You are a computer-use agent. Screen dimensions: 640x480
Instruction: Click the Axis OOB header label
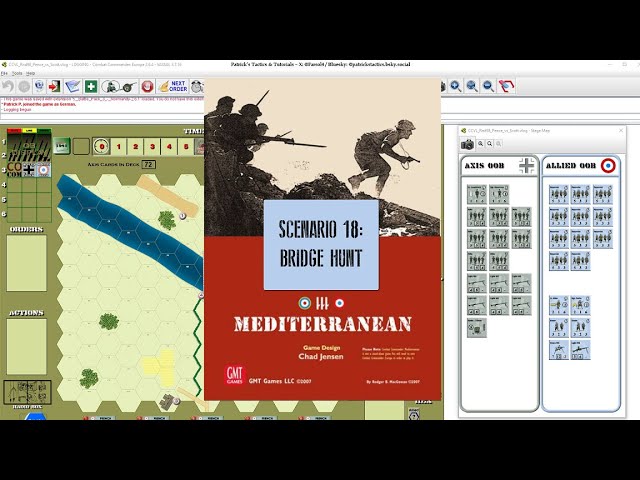(484, 166)
